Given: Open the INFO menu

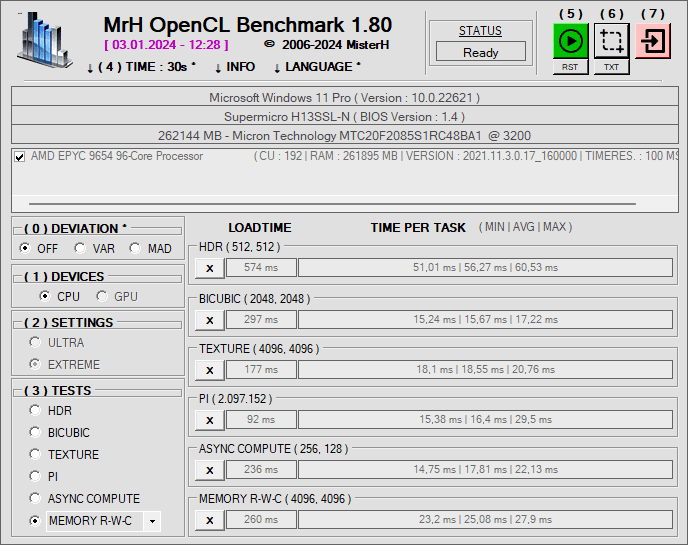Looking at the screenshot, I should (235, 67).
